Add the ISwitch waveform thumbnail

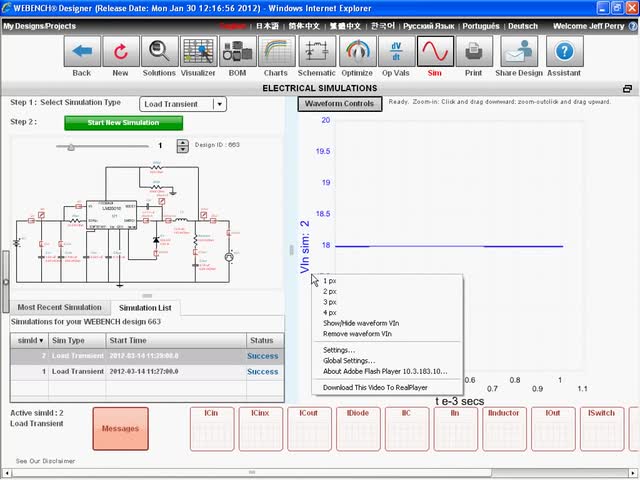tap(602, 429)
